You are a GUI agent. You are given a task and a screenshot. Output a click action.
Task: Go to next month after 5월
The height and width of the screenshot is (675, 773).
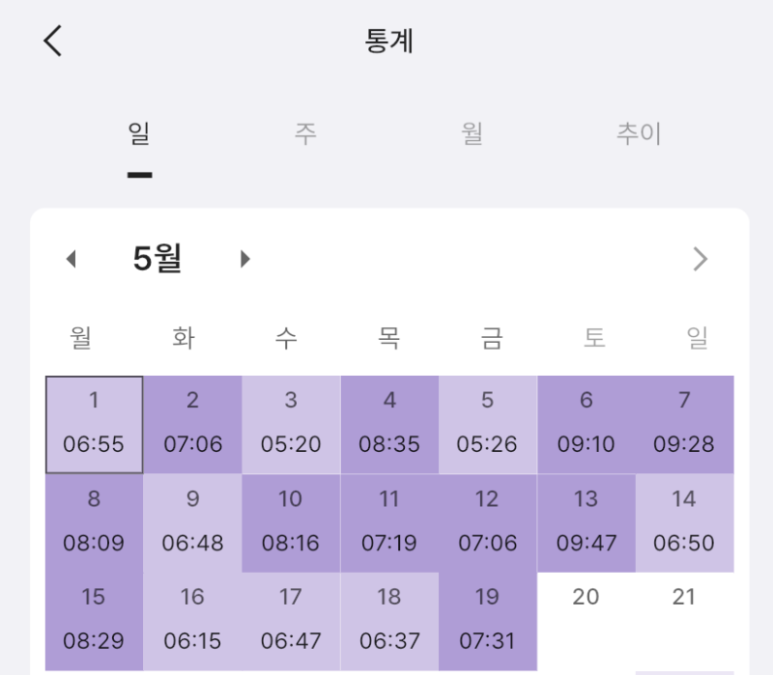point(245,259)
